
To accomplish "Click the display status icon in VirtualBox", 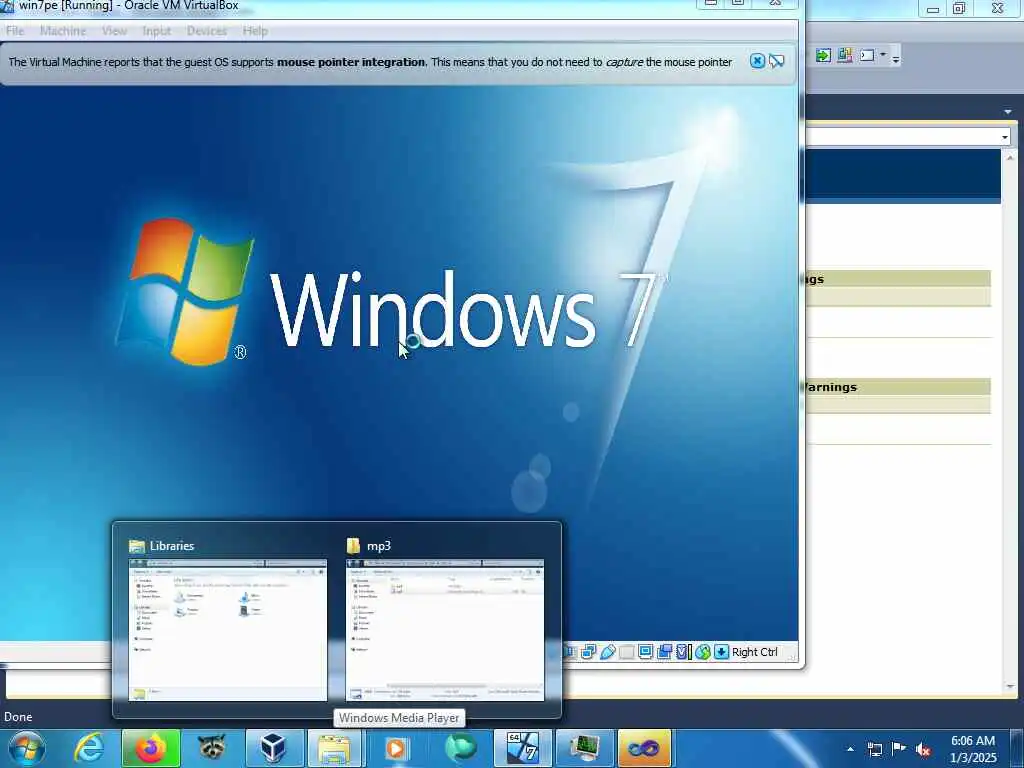I will [646, 652].
